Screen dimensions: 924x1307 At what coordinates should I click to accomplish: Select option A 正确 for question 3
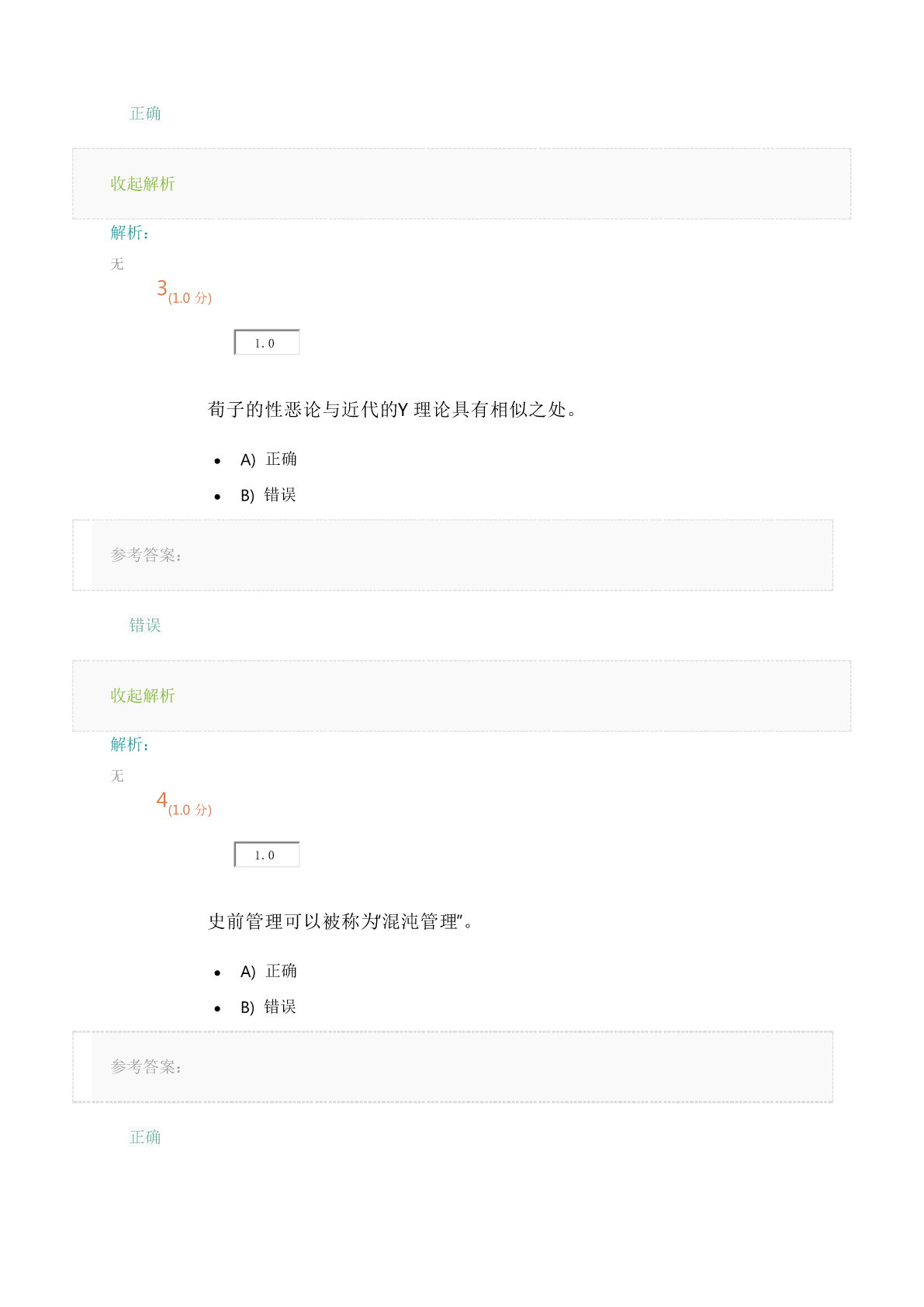coord(268,459)
